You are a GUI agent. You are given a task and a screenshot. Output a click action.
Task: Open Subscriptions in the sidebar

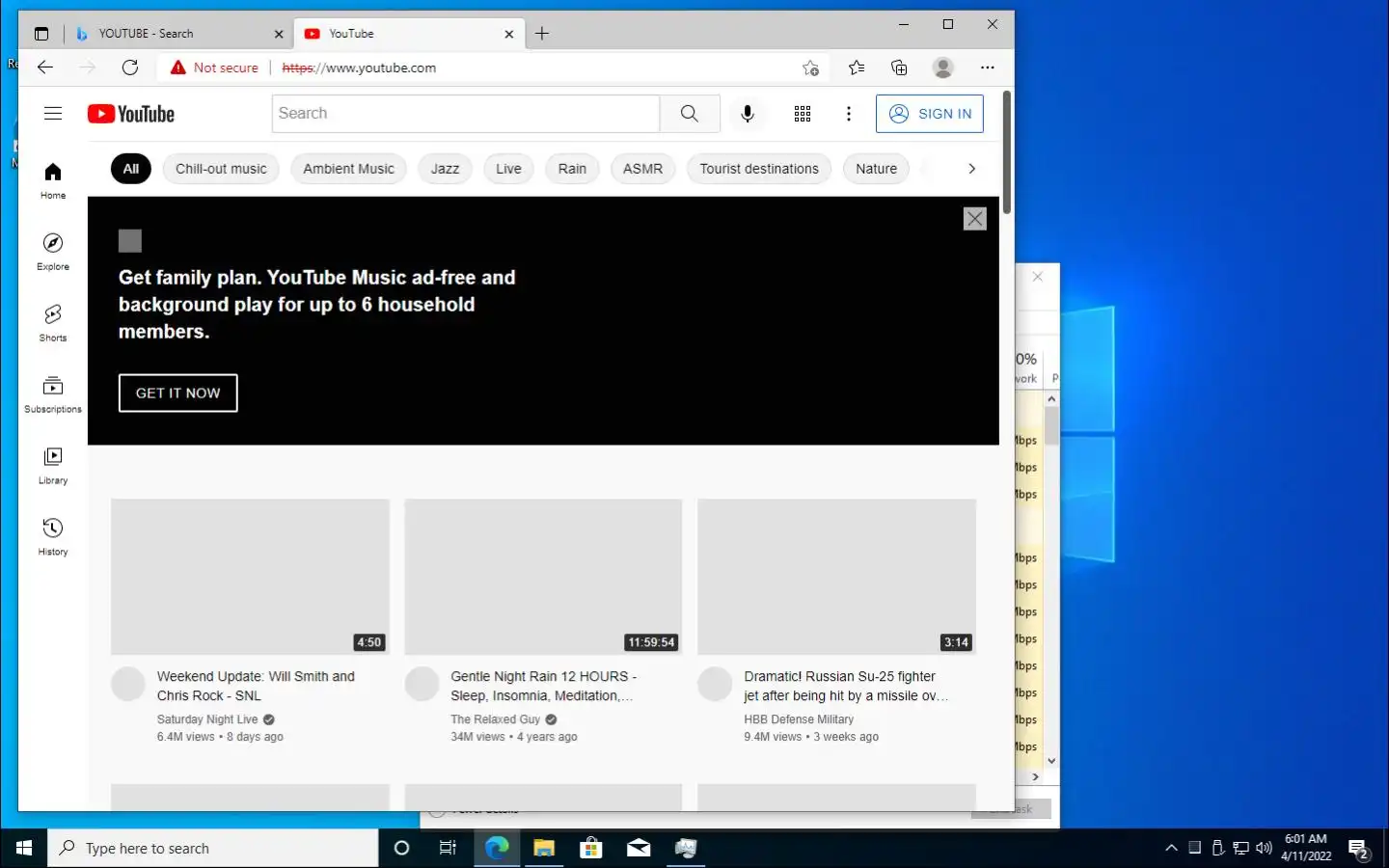click(x=53, y=394)
